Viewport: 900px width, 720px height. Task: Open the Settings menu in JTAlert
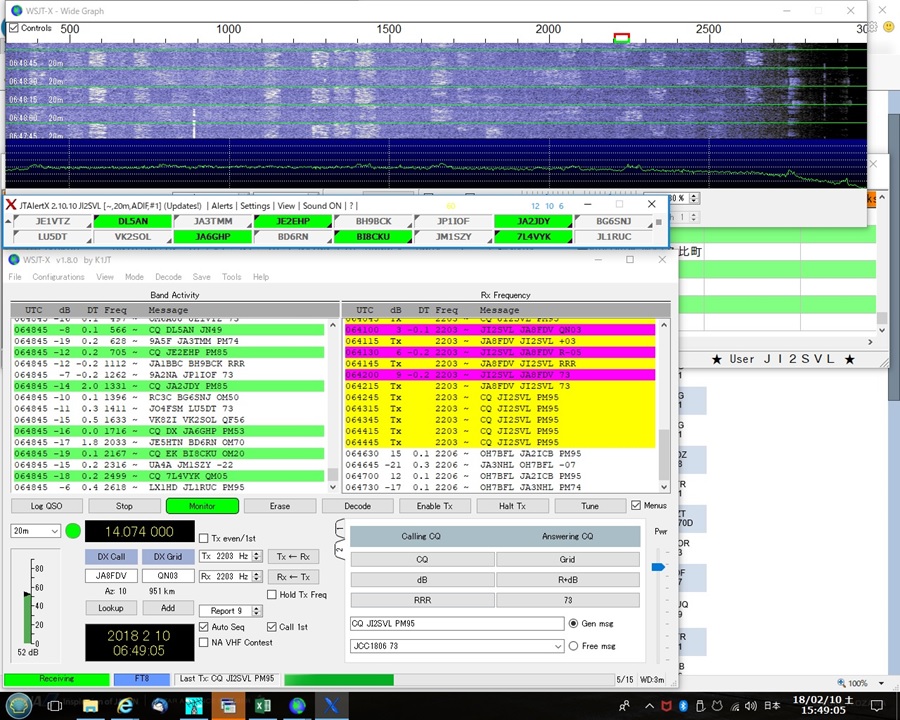point(254,206)
